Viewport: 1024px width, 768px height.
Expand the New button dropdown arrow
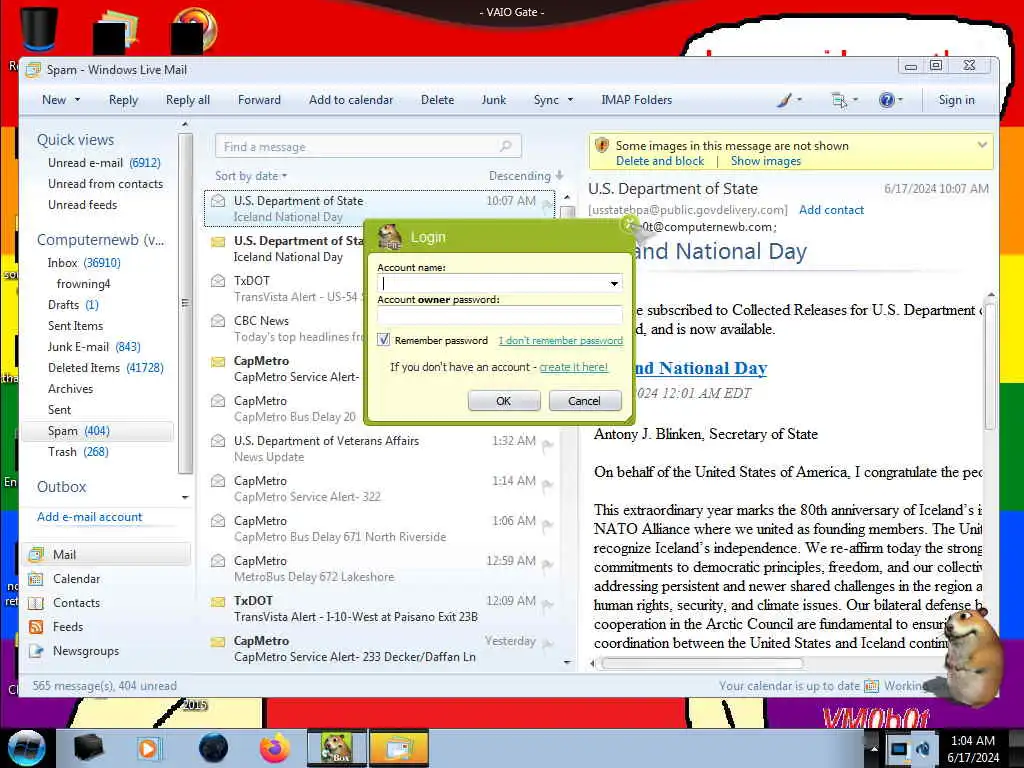tap(77, 100)
